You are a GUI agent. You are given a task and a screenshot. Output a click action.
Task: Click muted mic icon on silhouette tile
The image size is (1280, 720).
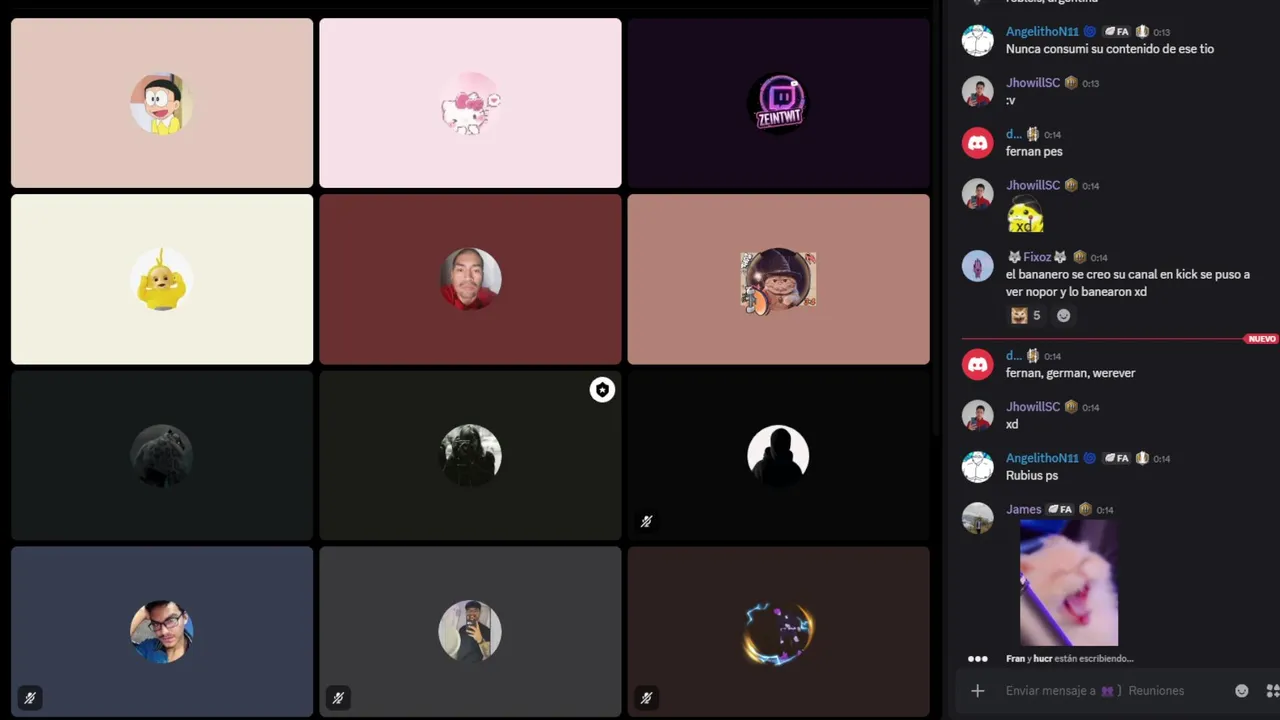pyautogui.click(x=646, y=521)
